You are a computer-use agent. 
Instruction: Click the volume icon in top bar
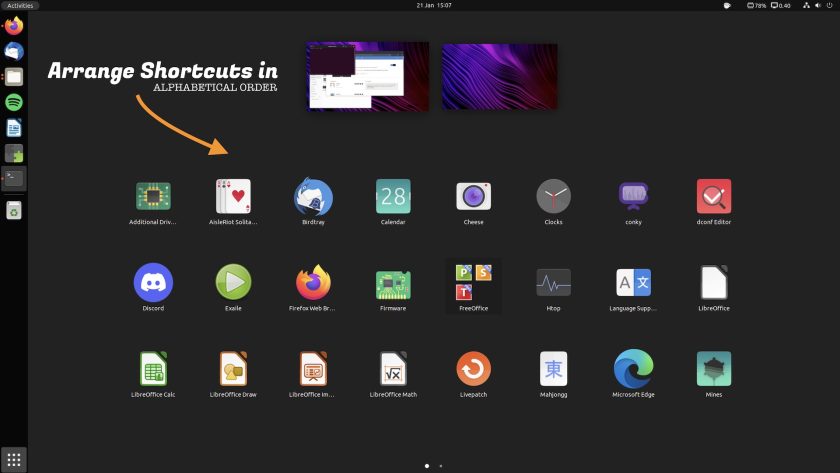pos(818,5)
